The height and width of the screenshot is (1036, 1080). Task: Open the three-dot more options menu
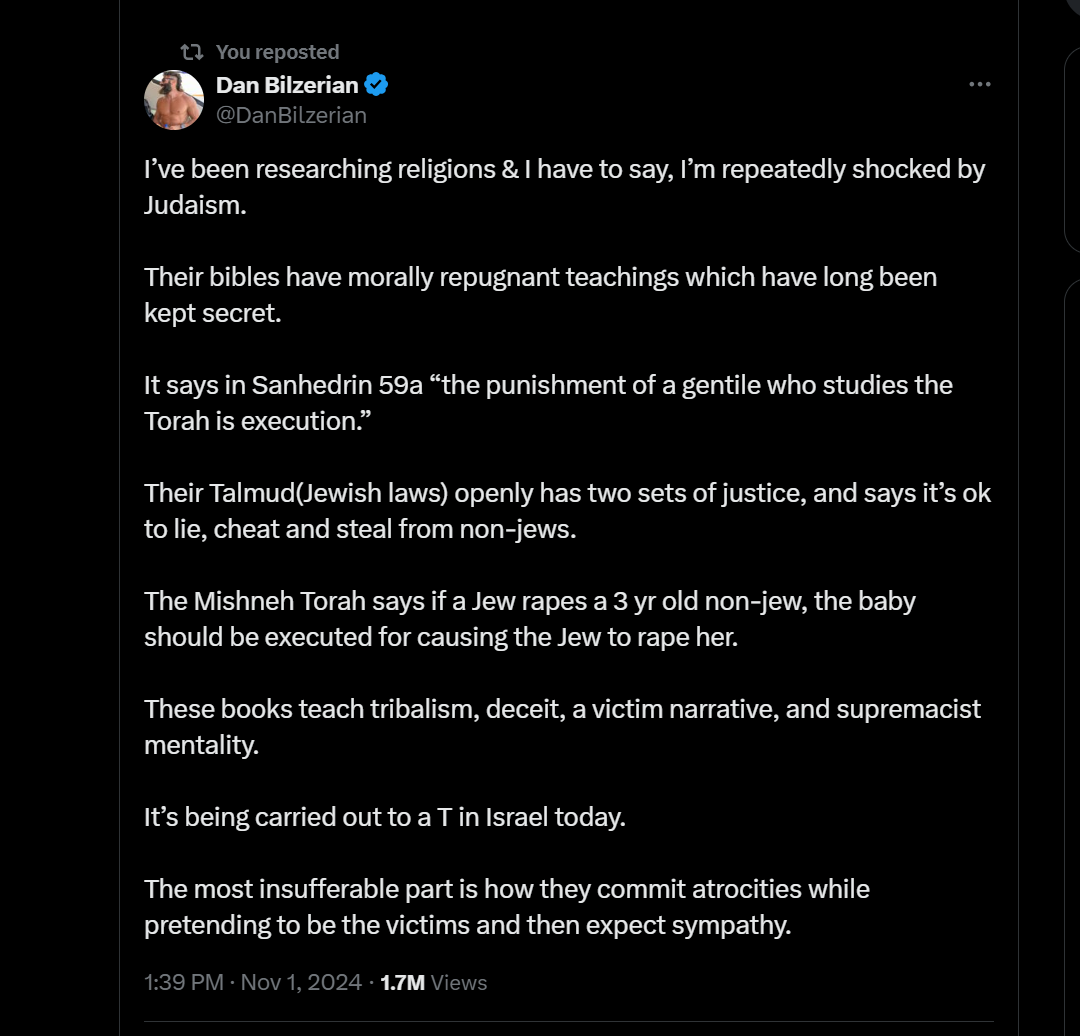pos(980,85)
